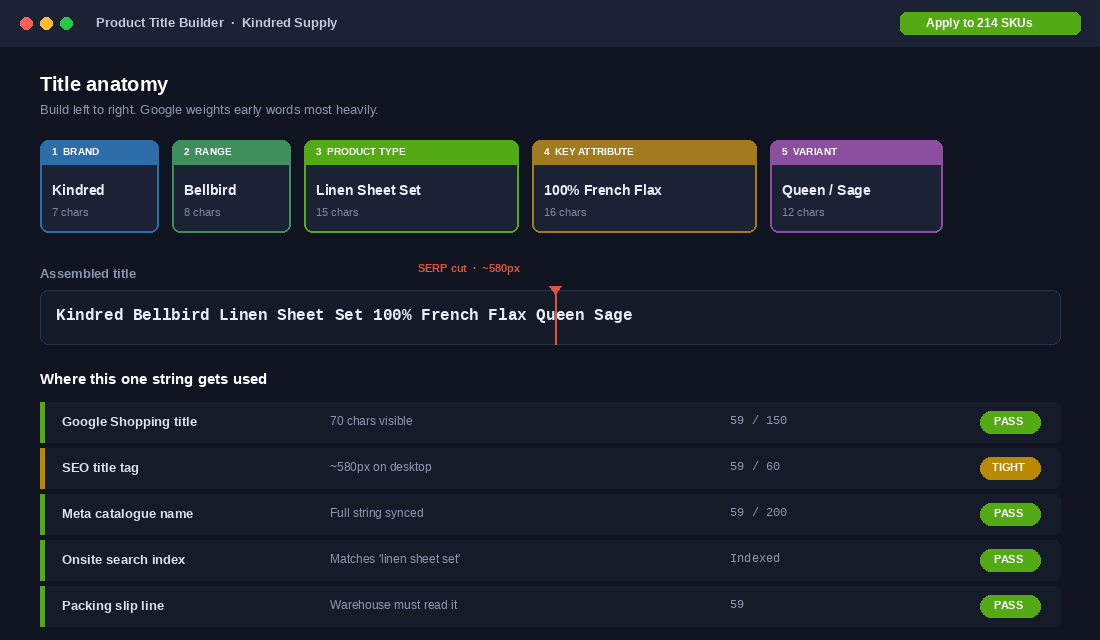
Task: Select the Meta catalogue name row
Action: [x=550, y=514]
